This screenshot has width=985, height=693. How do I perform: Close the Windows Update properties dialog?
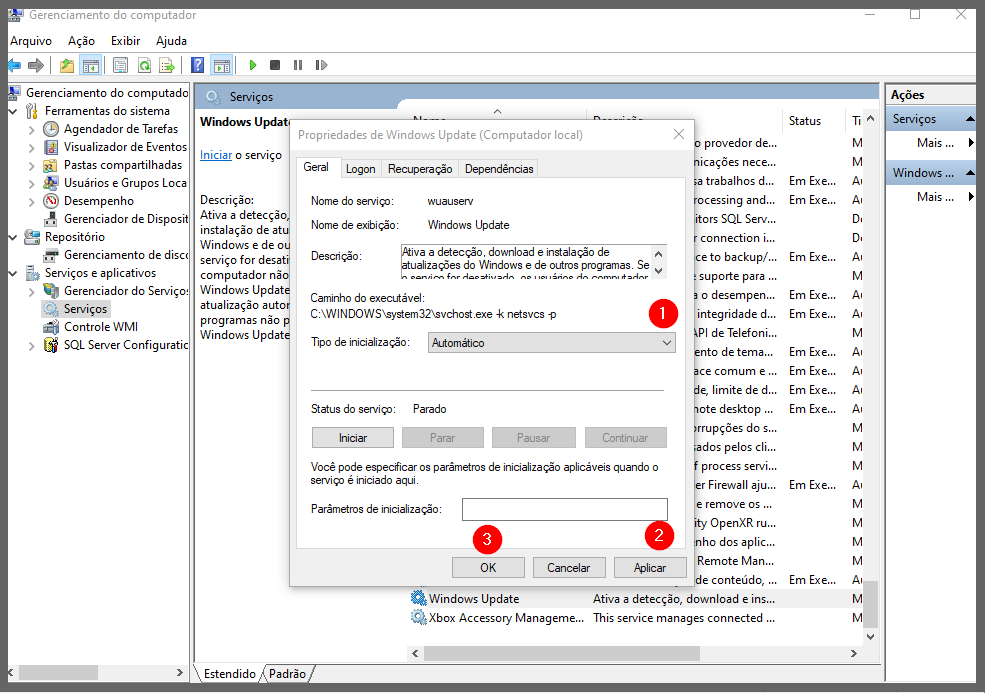click(x=678, y=134)
